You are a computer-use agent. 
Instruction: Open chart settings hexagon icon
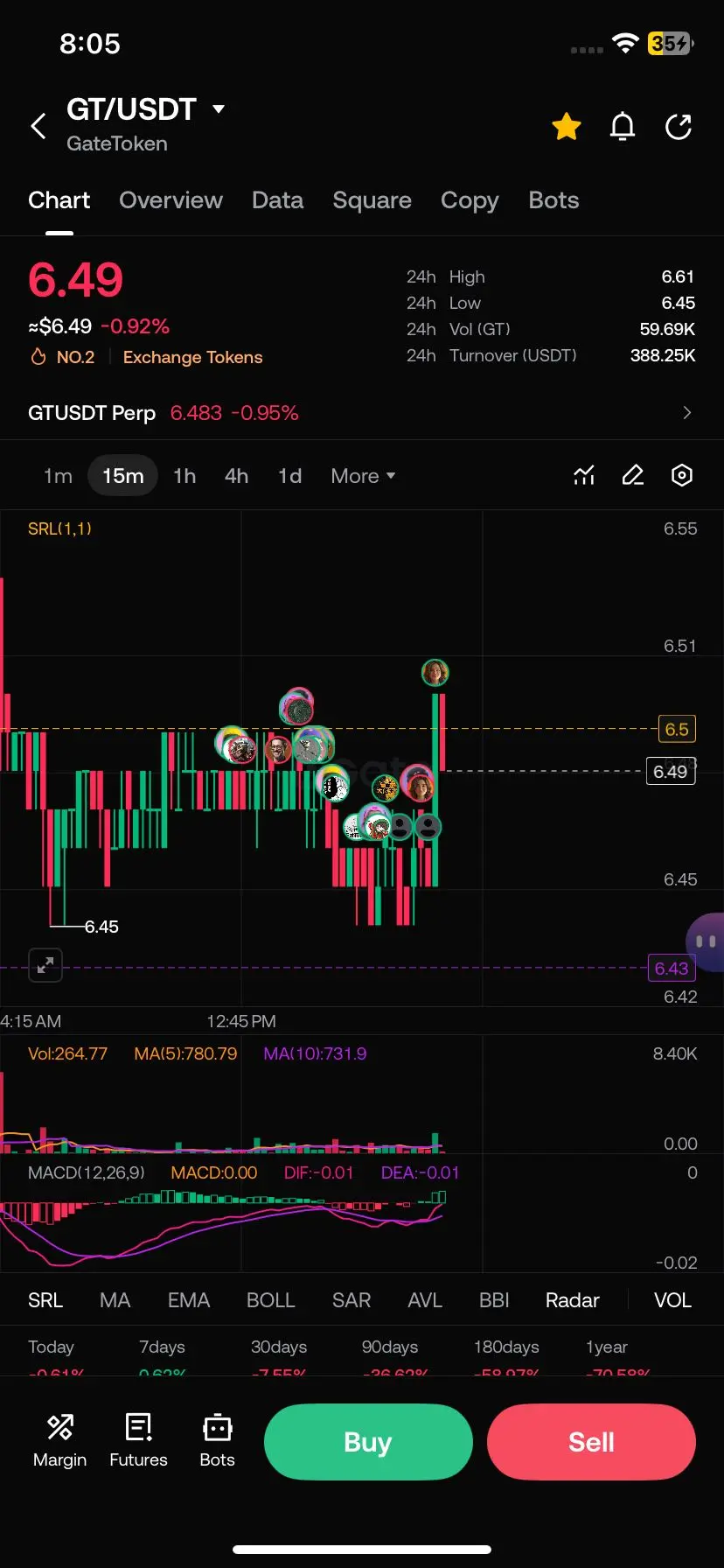pyautogui.click(x=682, y=475)
